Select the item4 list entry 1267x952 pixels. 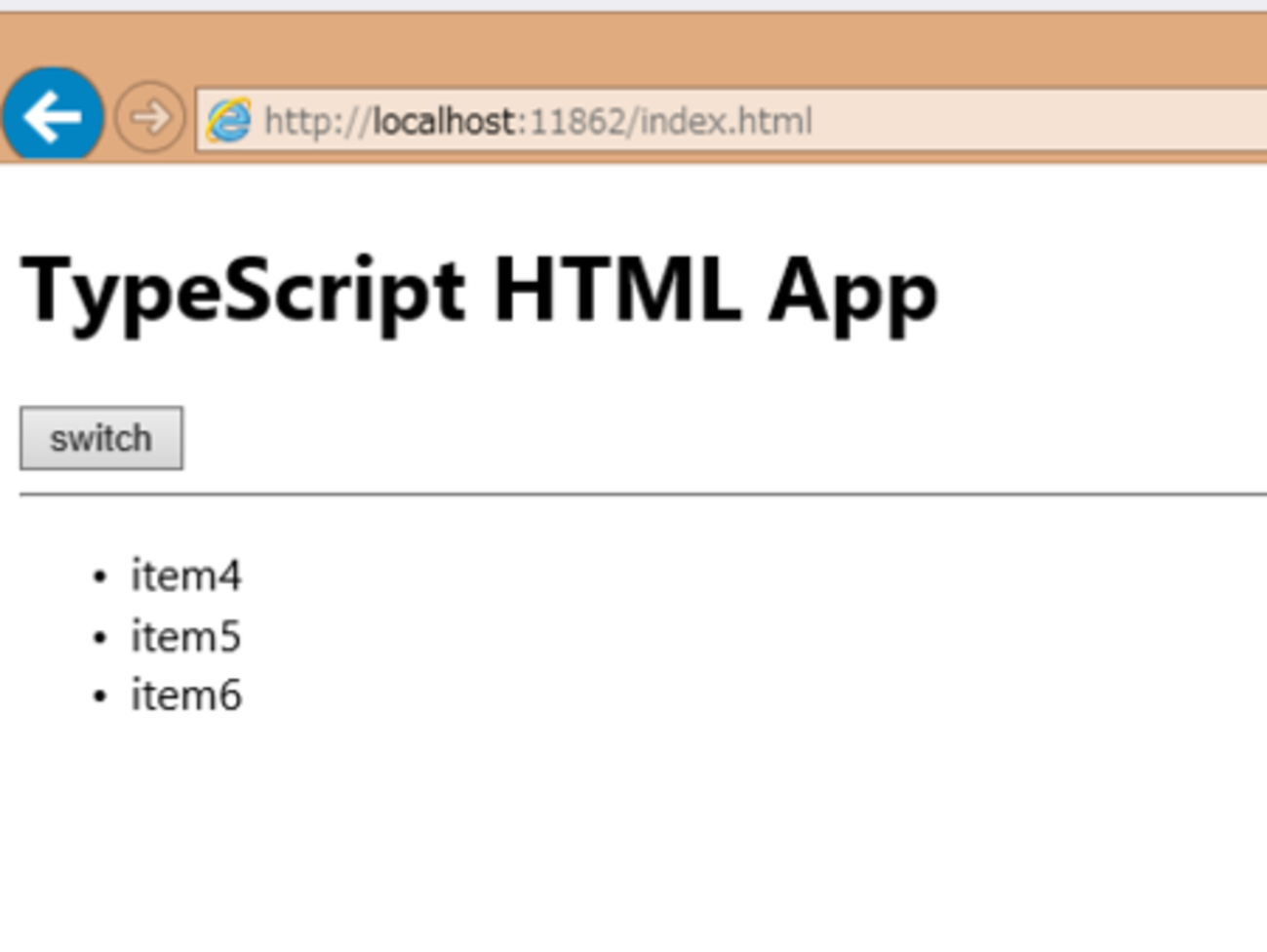coord(185,575)
